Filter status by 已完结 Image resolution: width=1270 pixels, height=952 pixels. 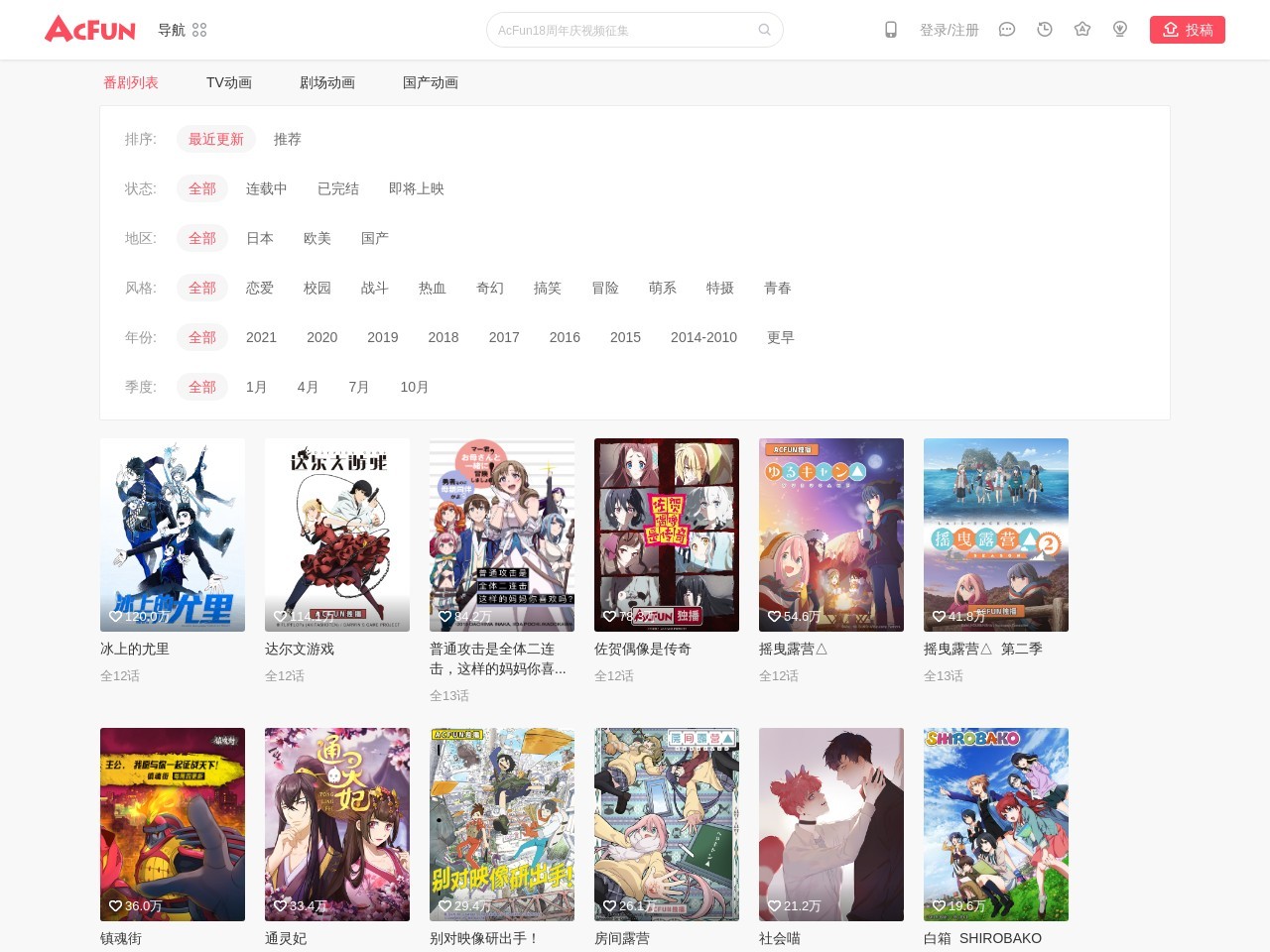tap(338, 188)
